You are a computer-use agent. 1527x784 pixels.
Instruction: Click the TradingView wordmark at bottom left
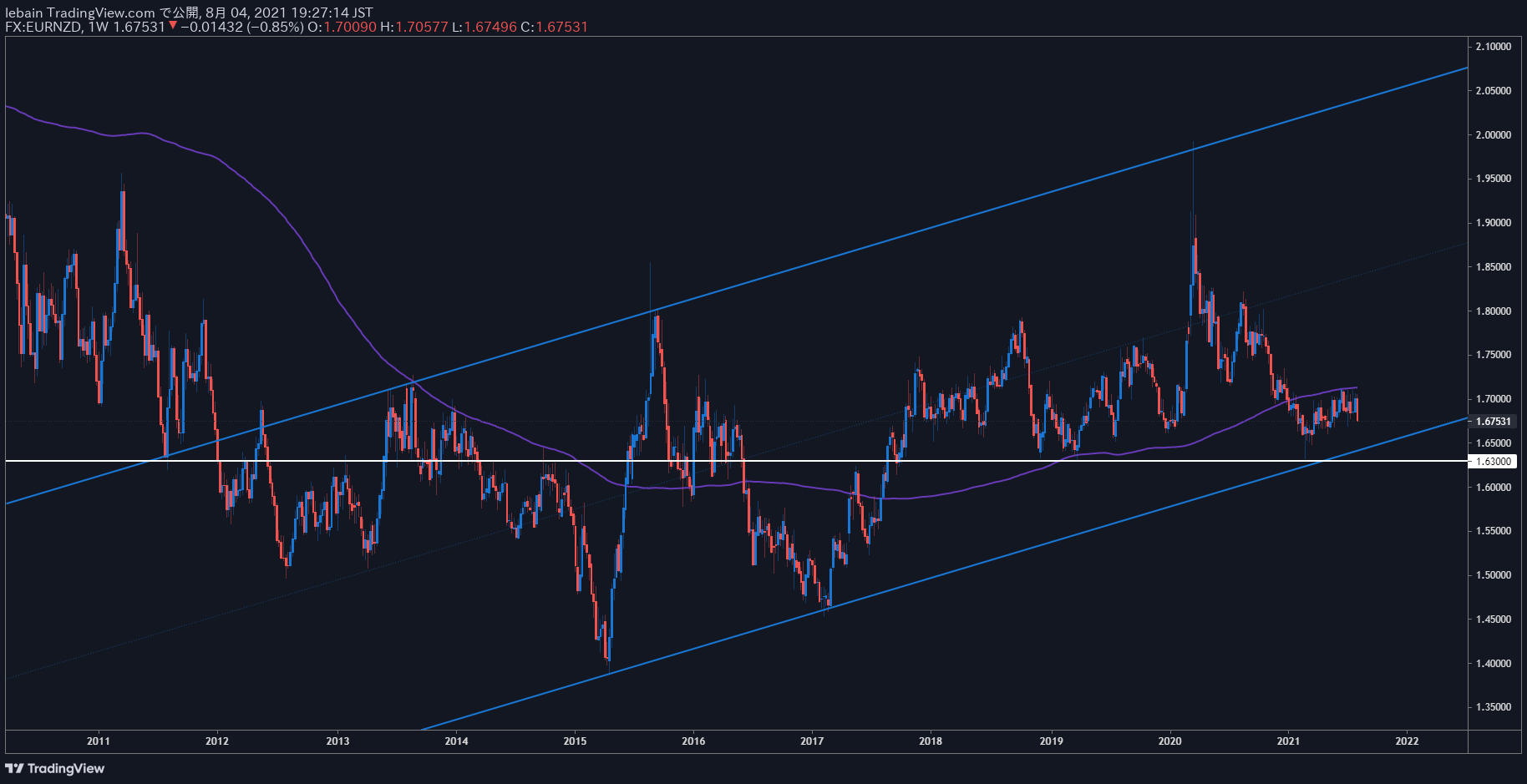[66, 768]
